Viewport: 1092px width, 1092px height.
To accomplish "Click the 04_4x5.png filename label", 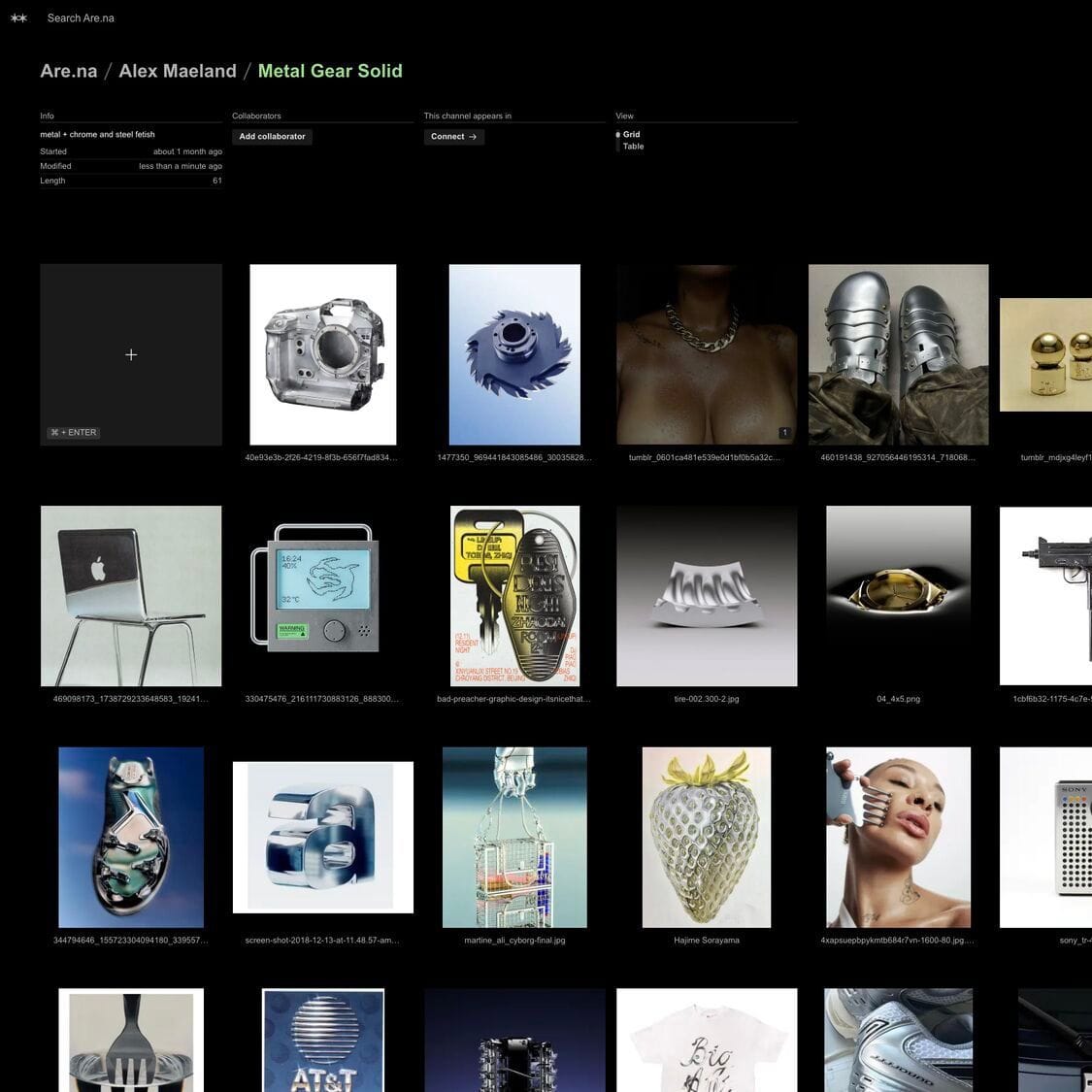I will 899,699.
